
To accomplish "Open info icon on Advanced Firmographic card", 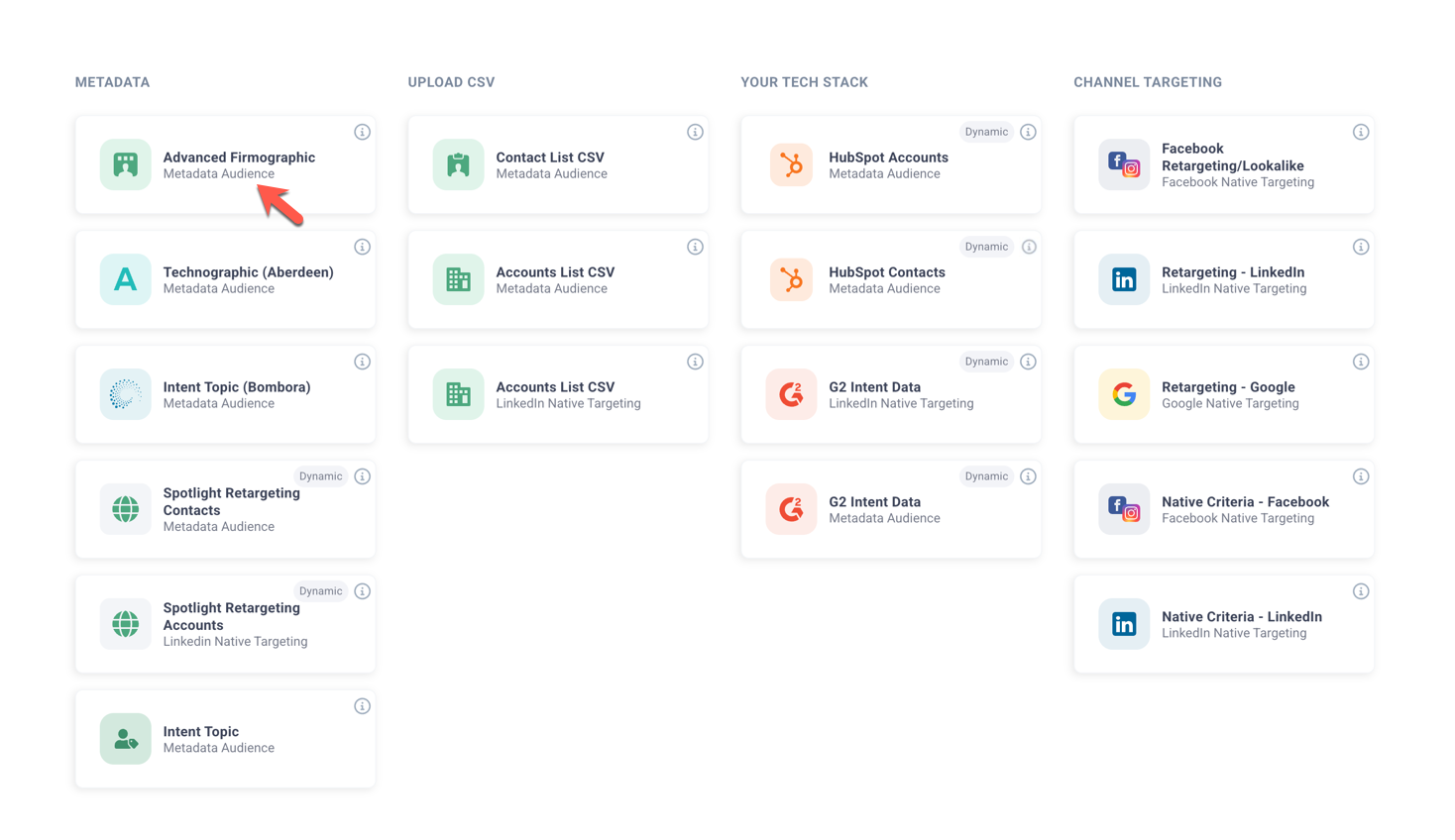I will [x=362, y=132].
